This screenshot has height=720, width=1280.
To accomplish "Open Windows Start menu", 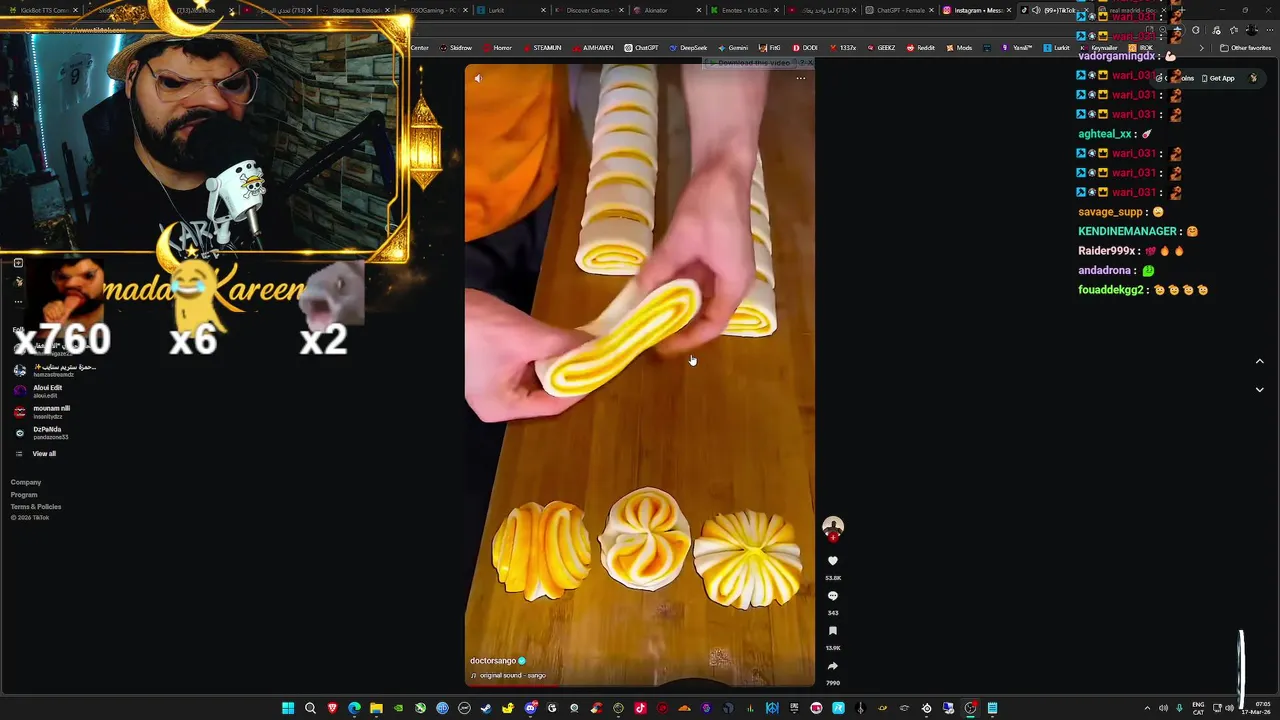I will 288,708.
